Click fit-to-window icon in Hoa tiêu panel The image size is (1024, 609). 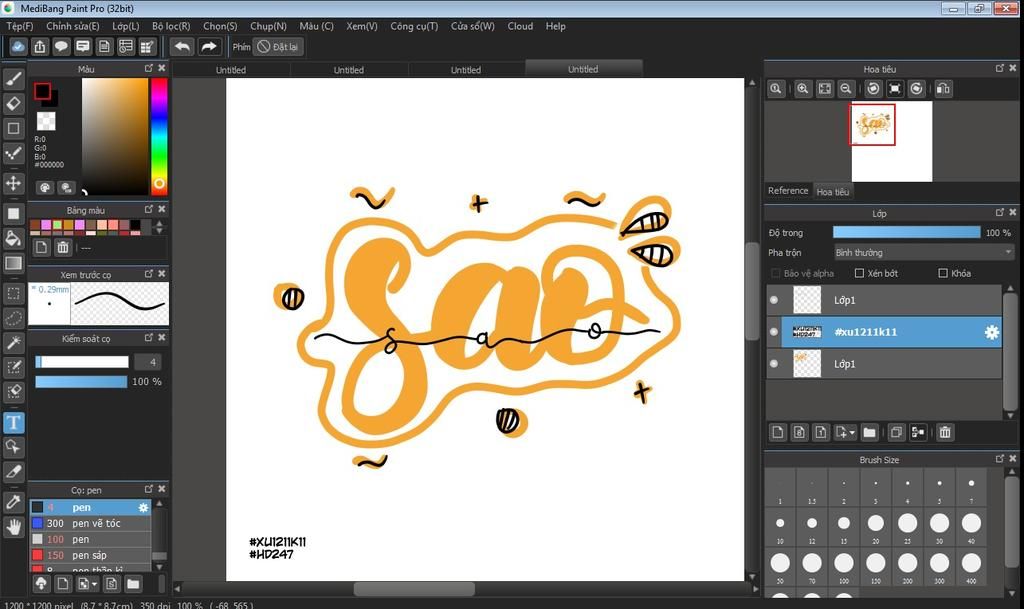(x=825, y=89)
